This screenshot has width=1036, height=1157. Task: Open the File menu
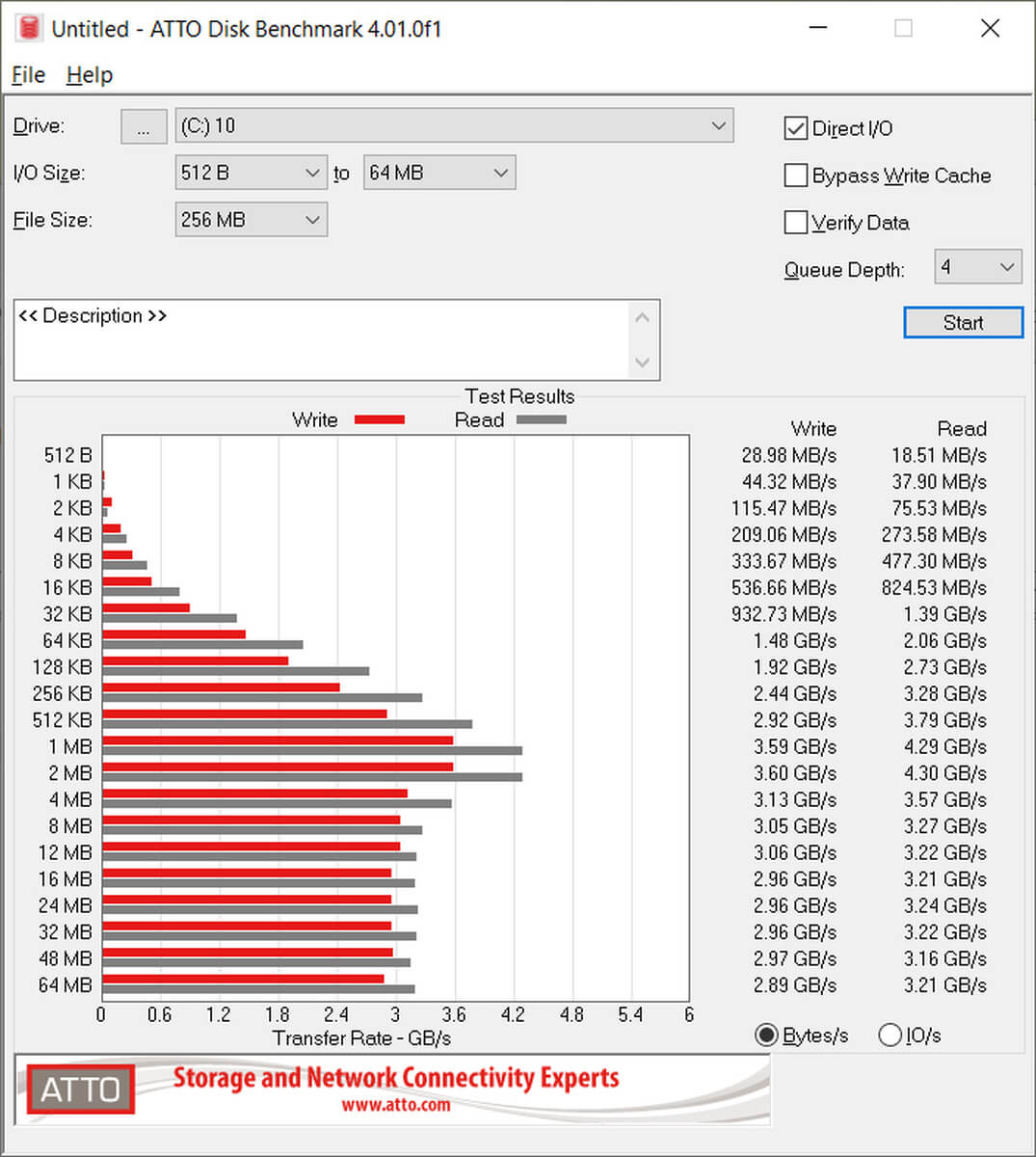pos(28,75)
